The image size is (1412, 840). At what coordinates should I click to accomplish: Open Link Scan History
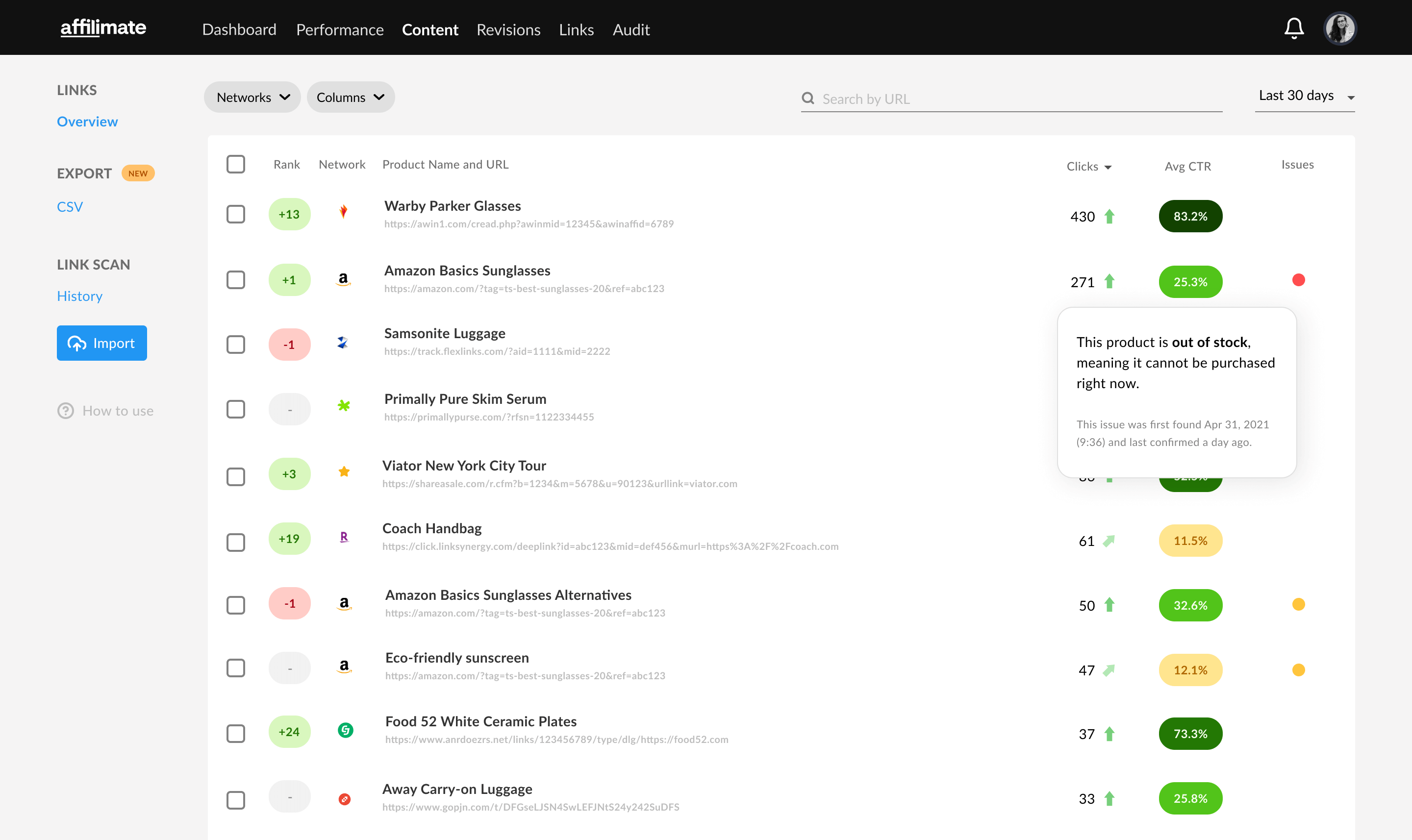[79, 296]
